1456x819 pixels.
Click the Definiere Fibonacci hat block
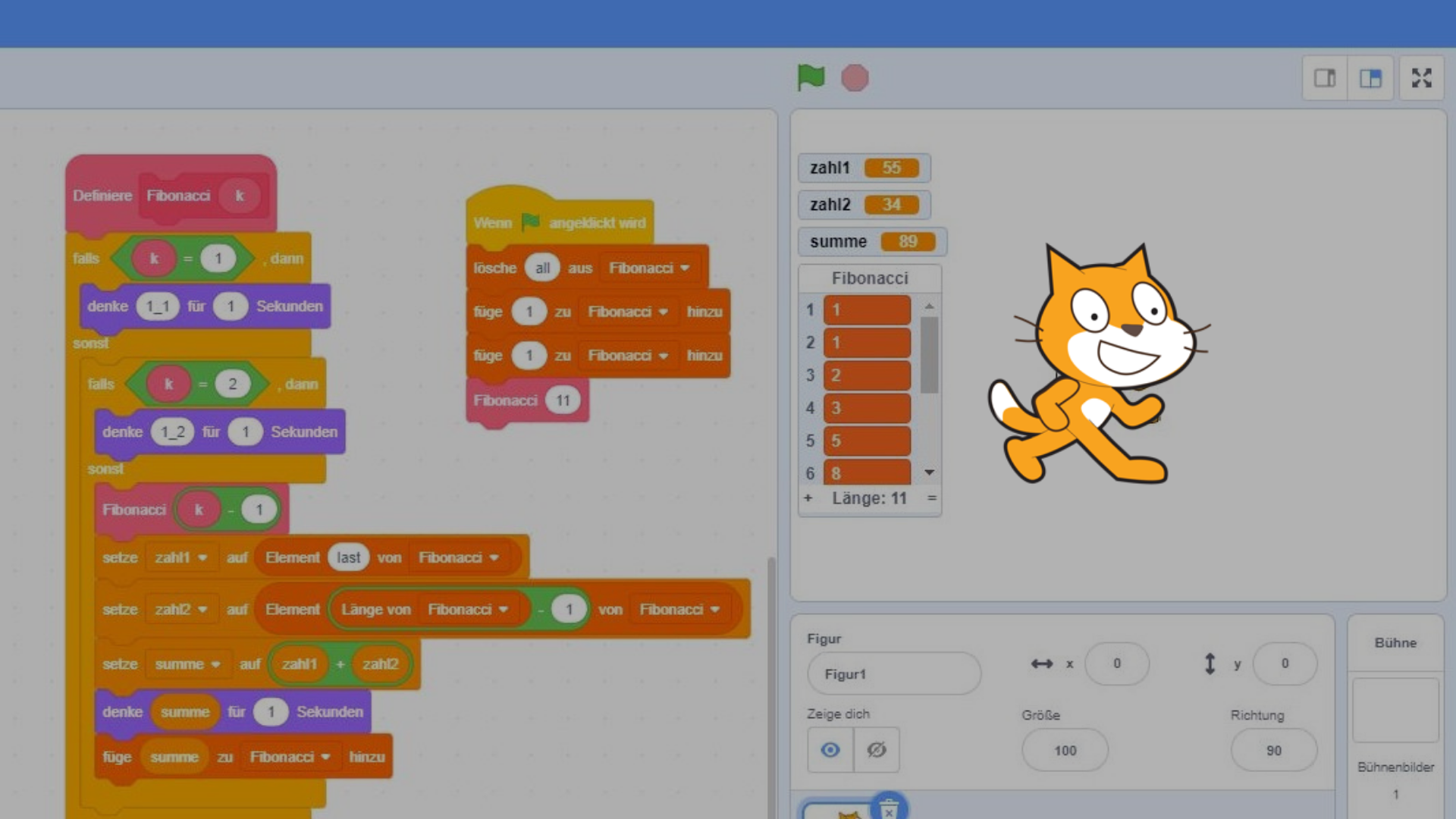(x=171, y=195)
